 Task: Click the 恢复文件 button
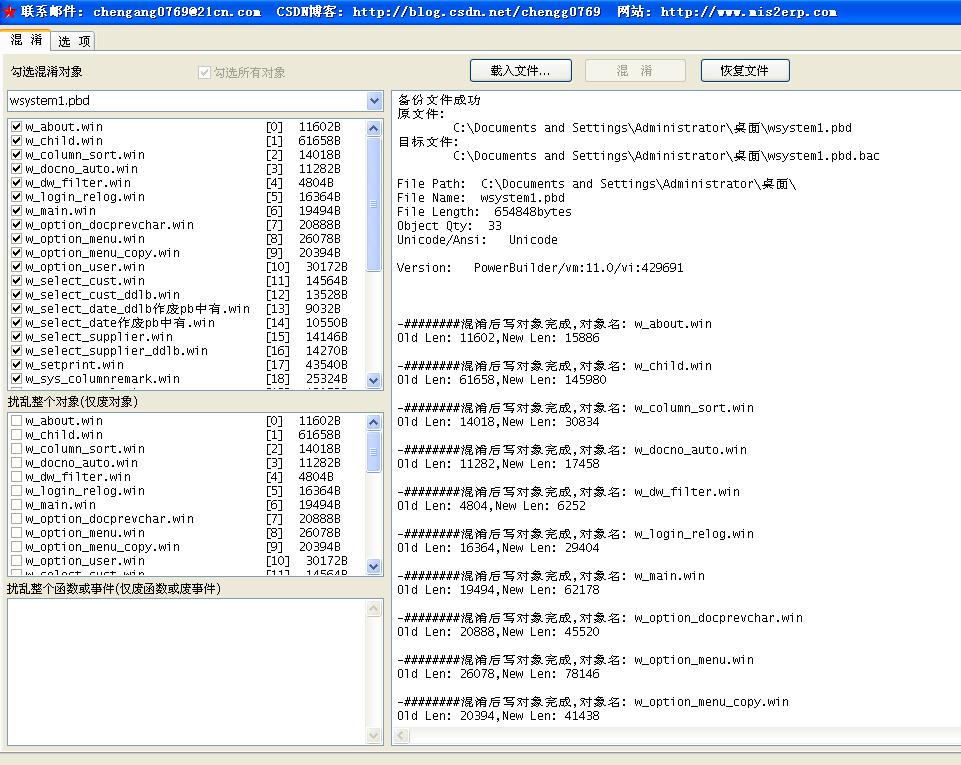745,70
